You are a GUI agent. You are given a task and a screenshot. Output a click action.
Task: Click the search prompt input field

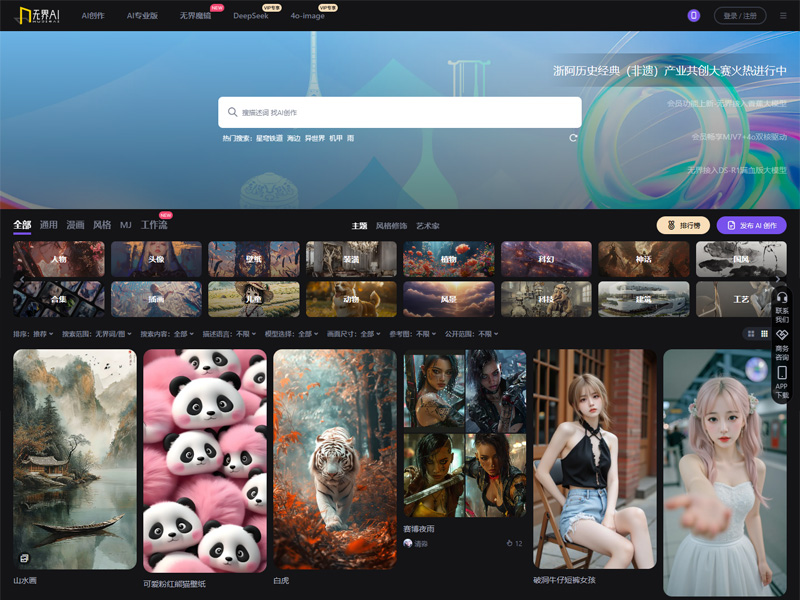[x=400, y=112]
